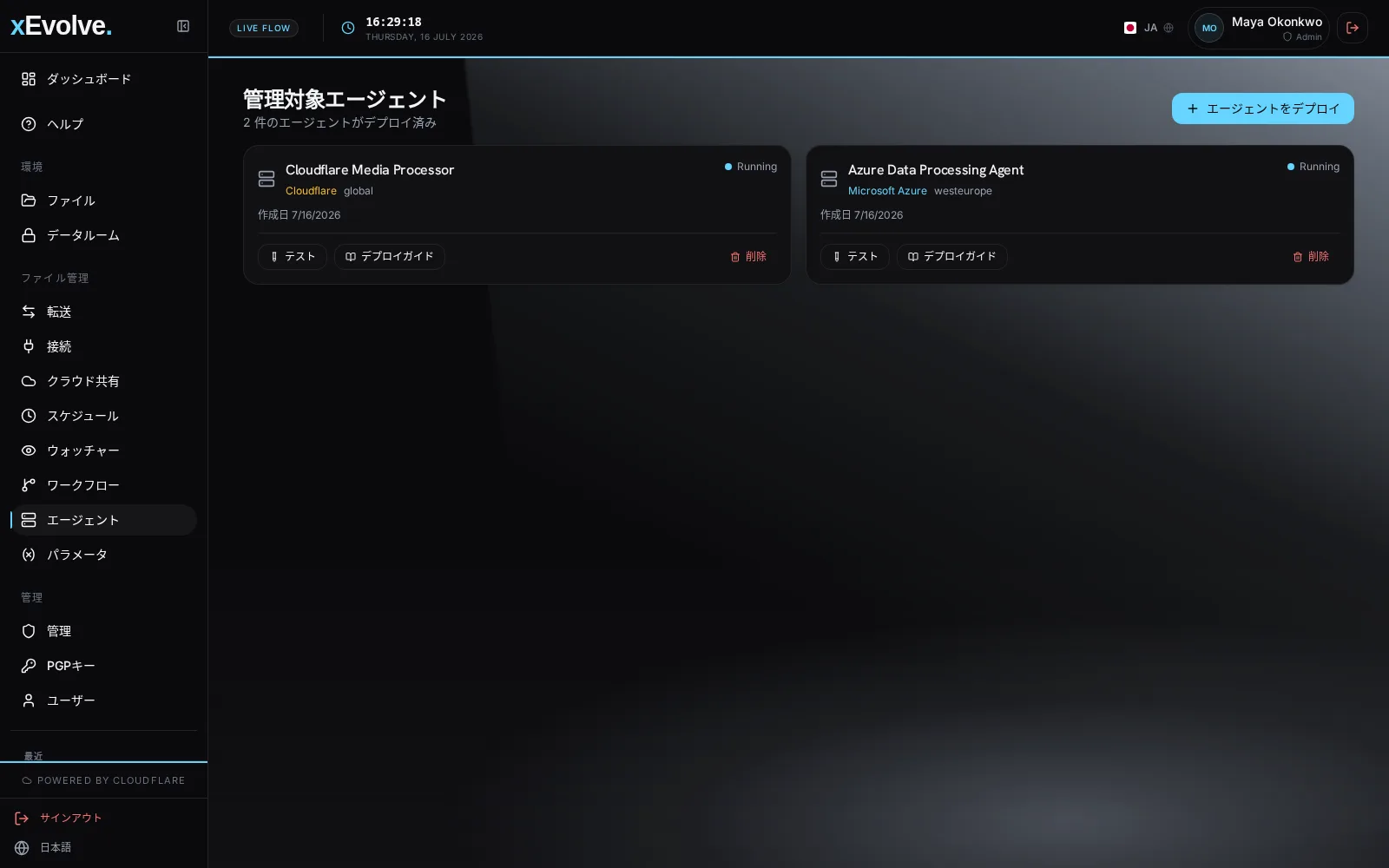
Task: Open the ダッシュボード dashboard page
Action: (103, 79)
